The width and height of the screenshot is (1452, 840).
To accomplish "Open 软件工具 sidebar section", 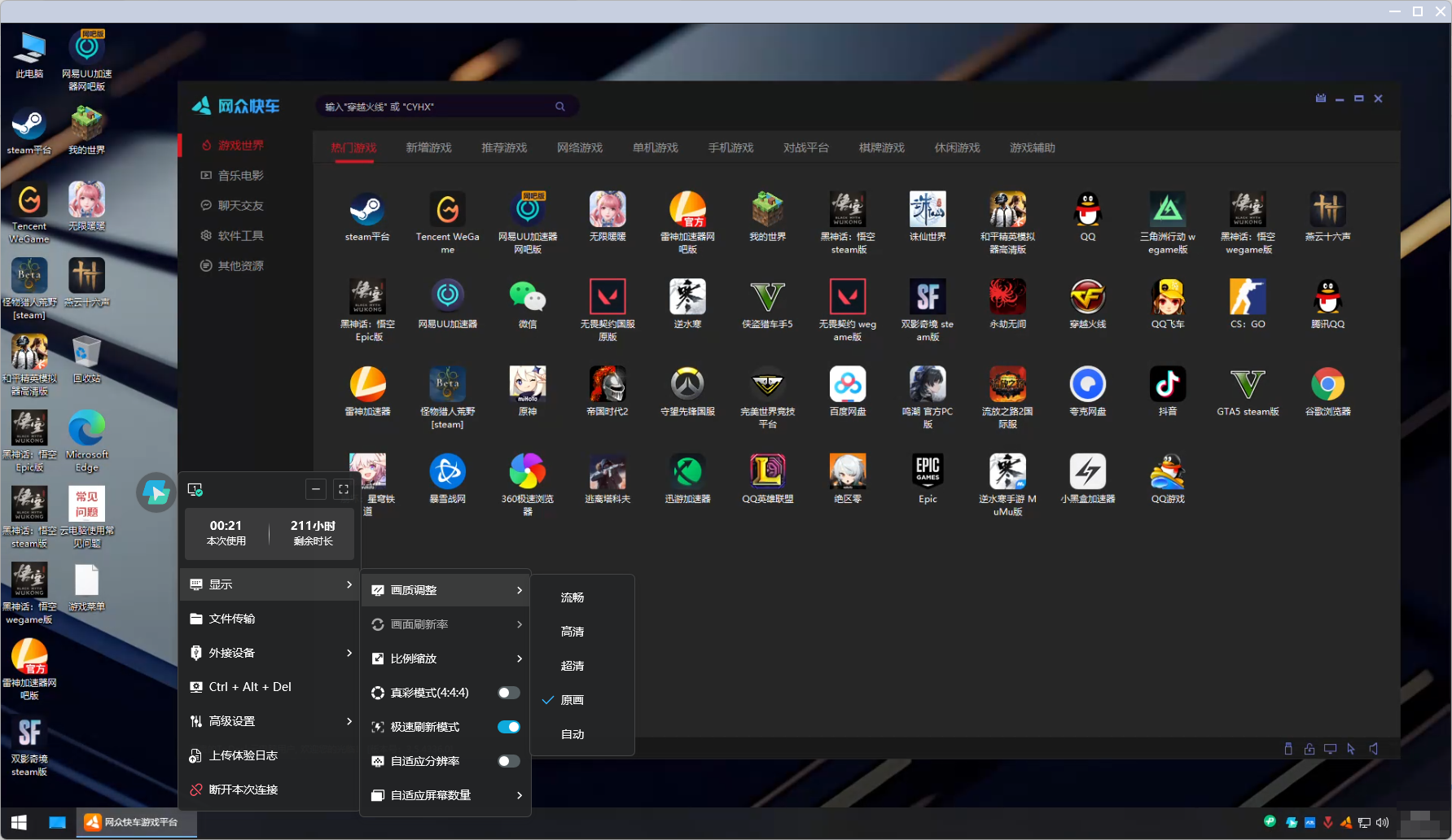I will click(232, 235).
